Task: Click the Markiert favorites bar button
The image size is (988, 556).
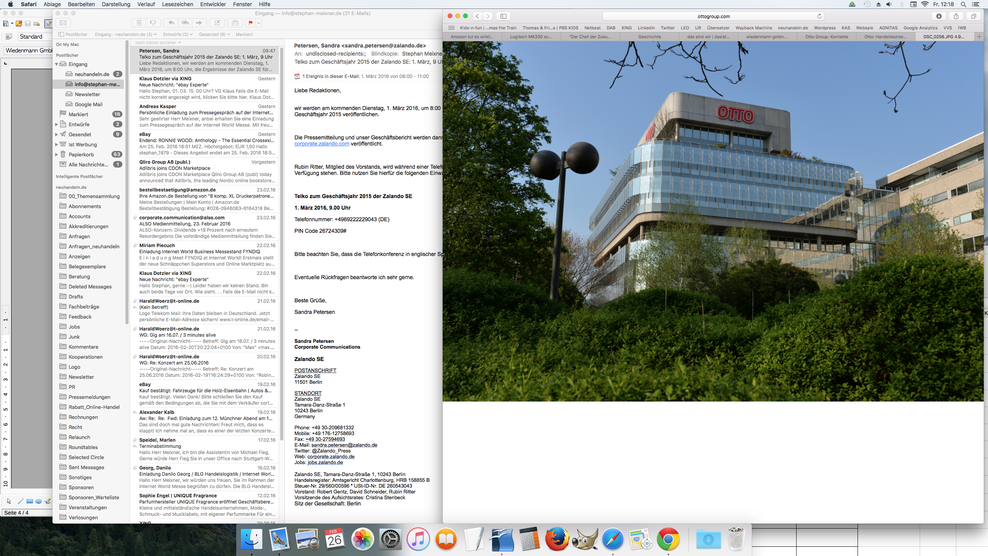Action: pos(244,34)
